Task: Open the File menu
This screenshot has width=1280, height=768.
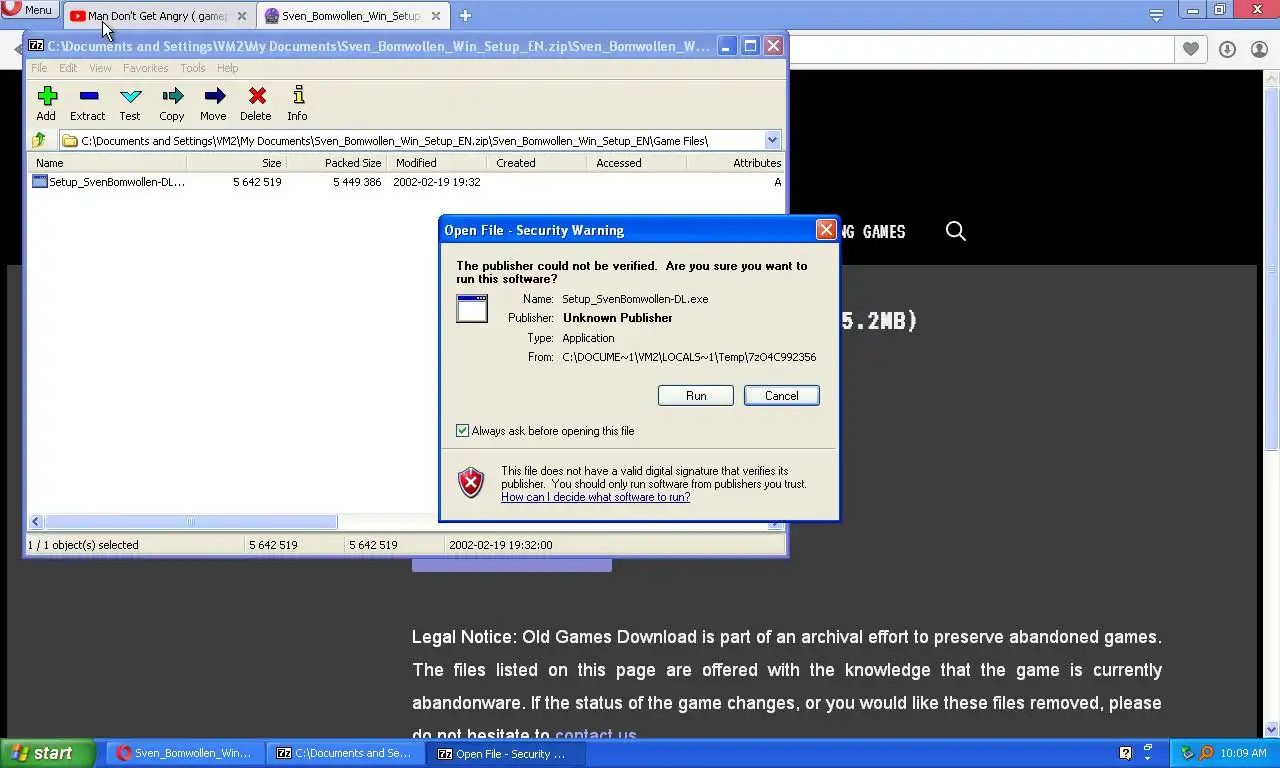Action: coord(39,68)
